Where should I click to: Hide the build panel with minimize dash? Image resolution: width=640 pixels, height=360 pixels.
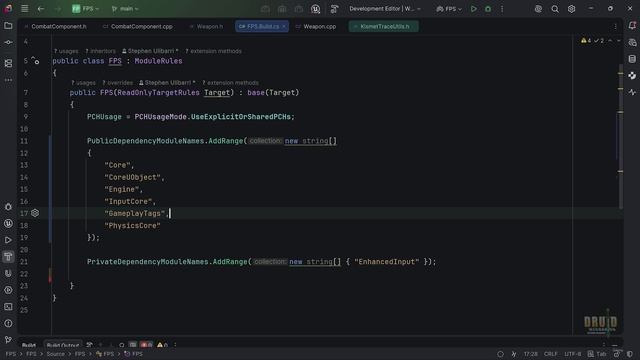615,345
